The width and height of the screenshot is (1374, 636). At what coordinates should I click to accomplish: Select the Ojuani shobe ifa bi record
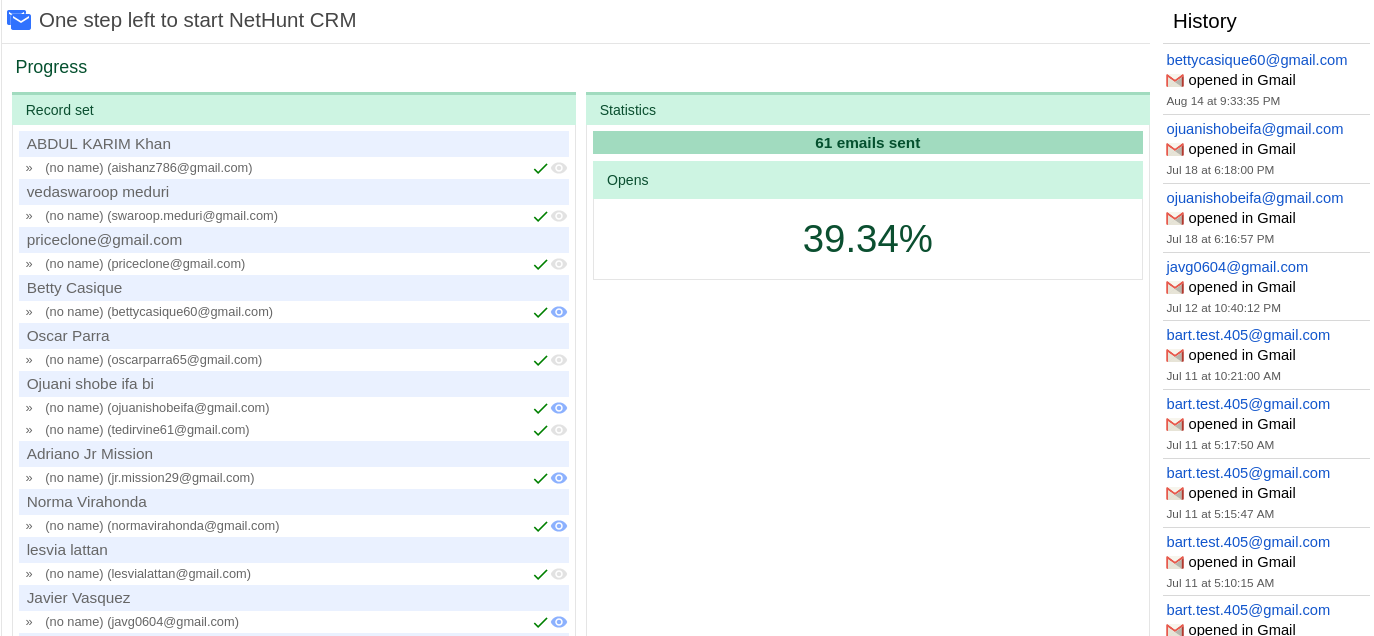click(x=294, y=384)
